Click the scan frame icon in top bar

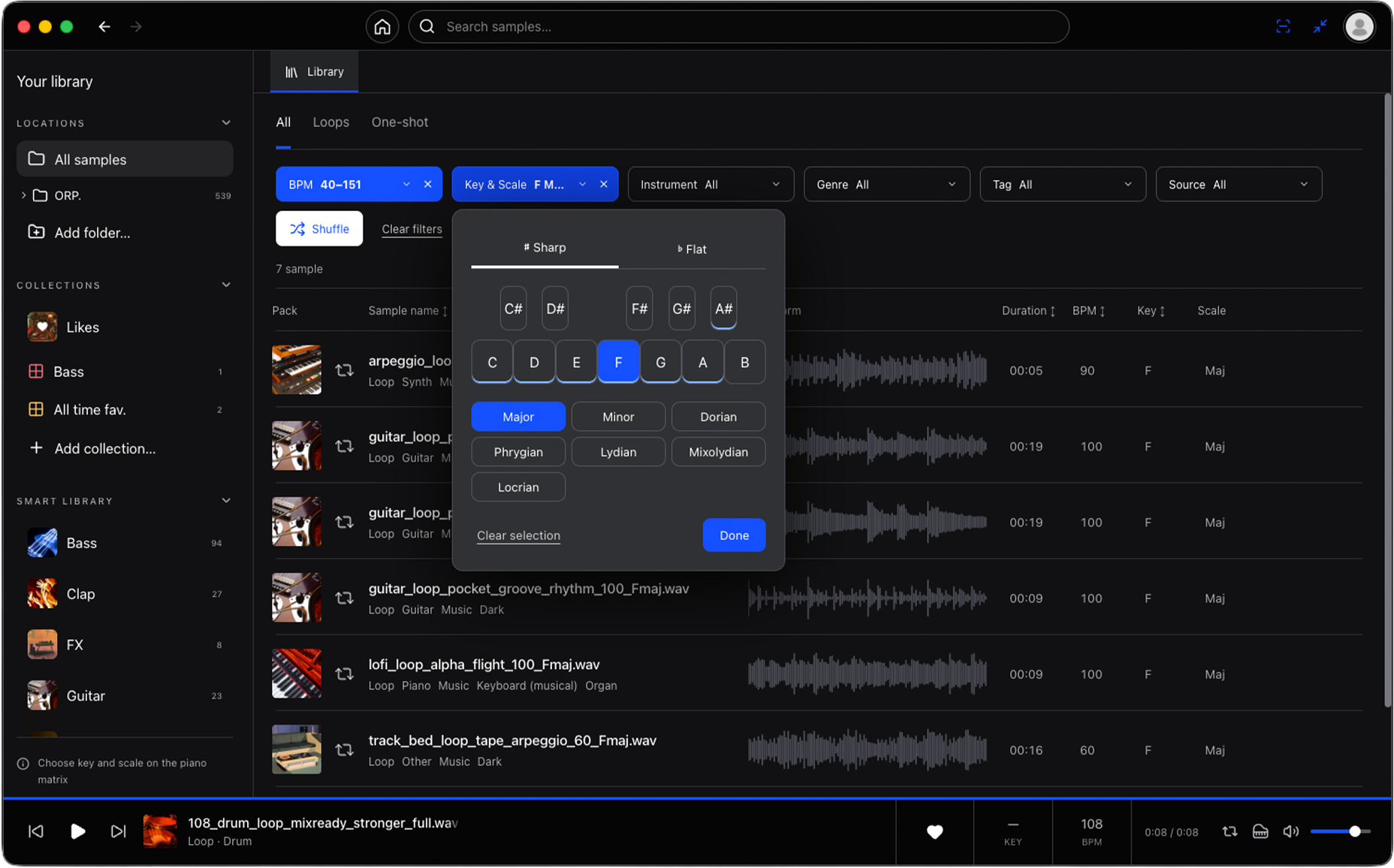[1283, 27]
